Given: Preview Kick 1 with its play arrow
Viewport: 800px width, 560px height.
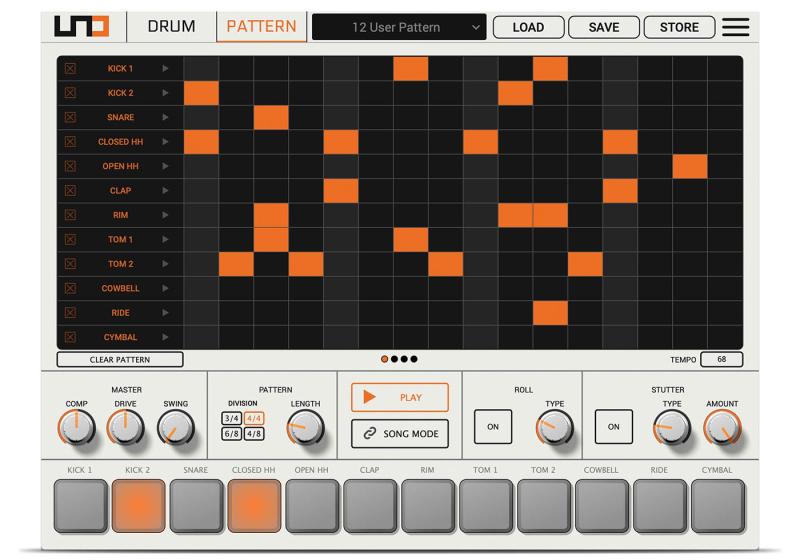Looking at the screenshot, I should click(x=165, y=69).
